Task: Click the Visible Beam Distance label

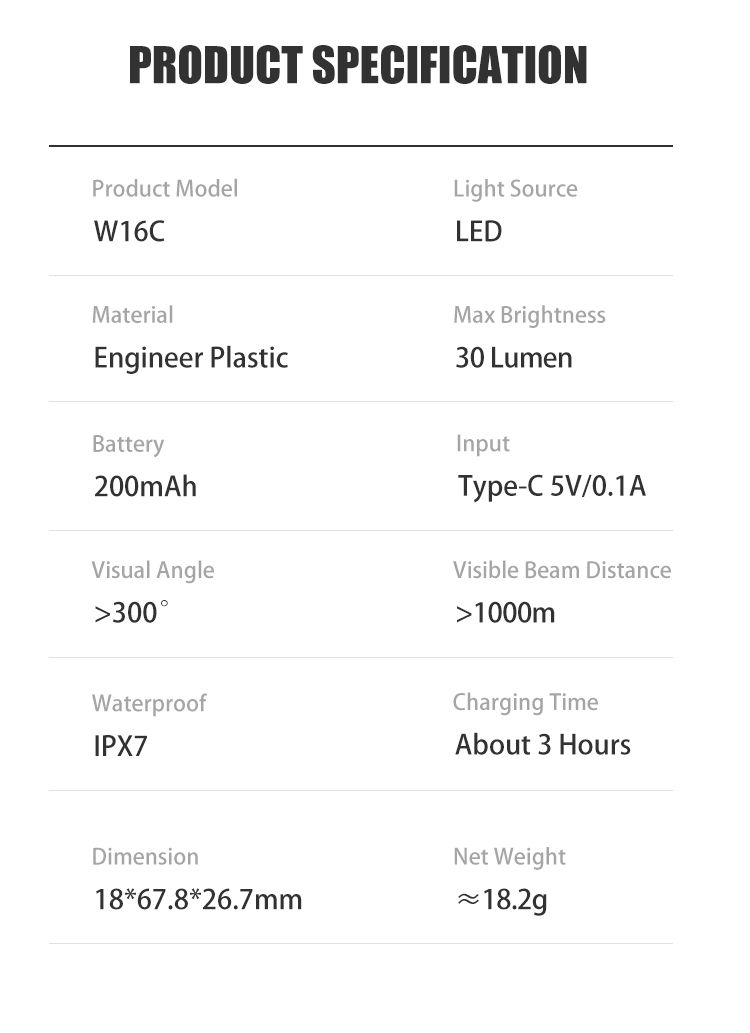Action: click(x=562, y=570)
